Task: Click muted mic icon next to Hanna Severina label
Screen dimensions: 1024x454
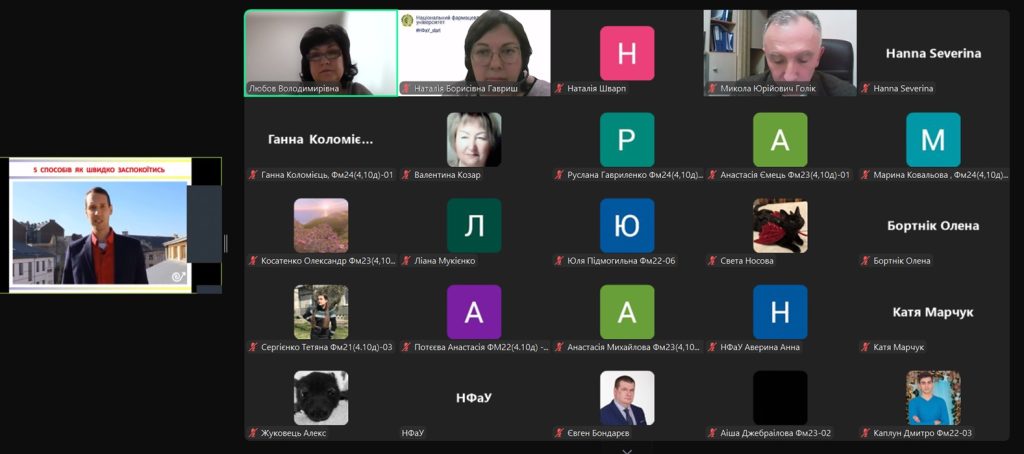Action: (865, 88)
